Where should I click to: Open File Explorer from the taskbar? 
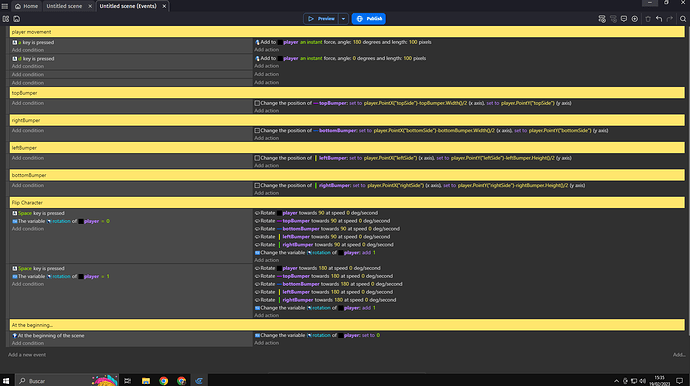(146, 381)
